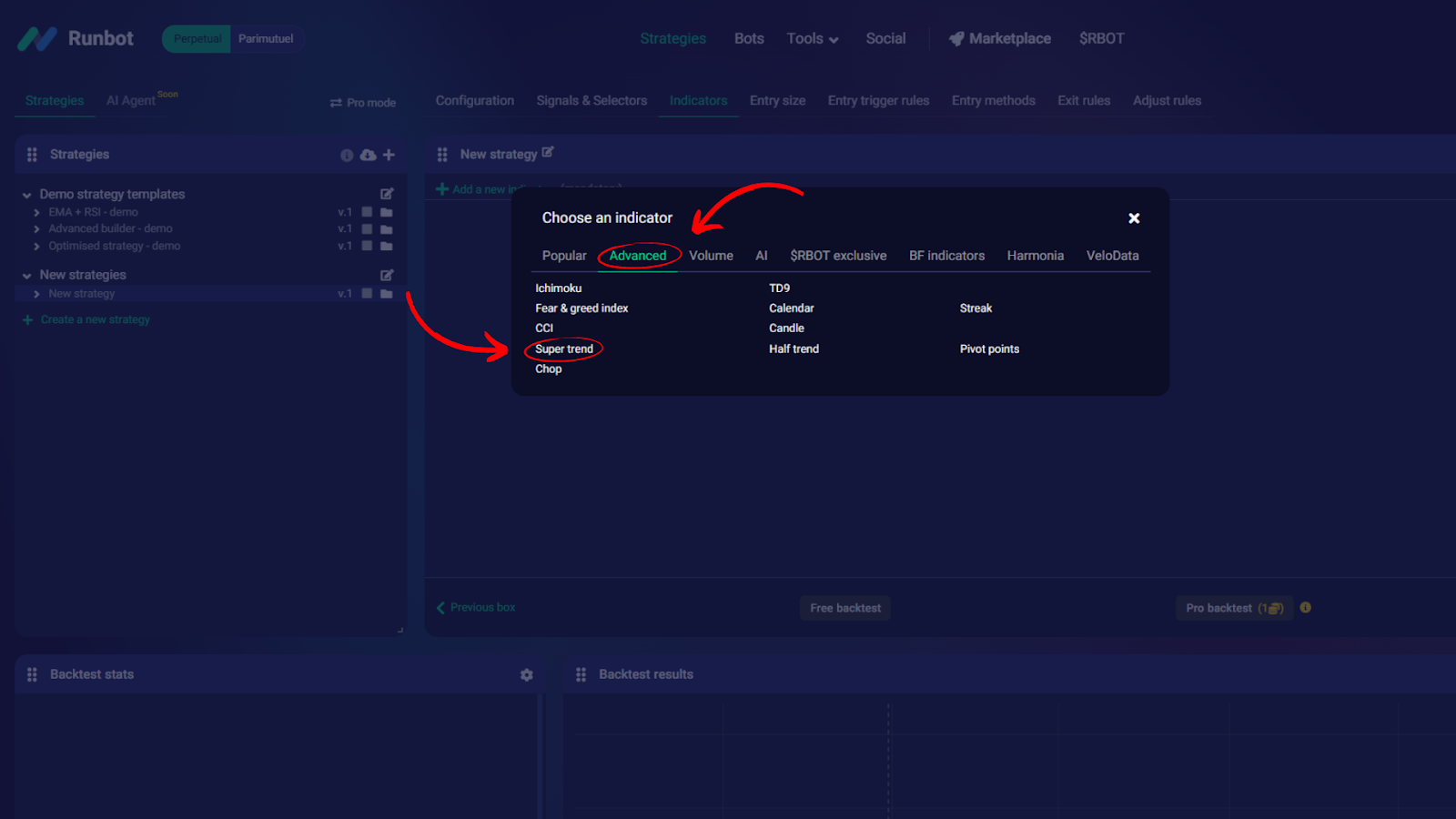Viewport: 1456px width, 819px height.
Task: Select the AI indicator tab
Action: tap(762, 256)
